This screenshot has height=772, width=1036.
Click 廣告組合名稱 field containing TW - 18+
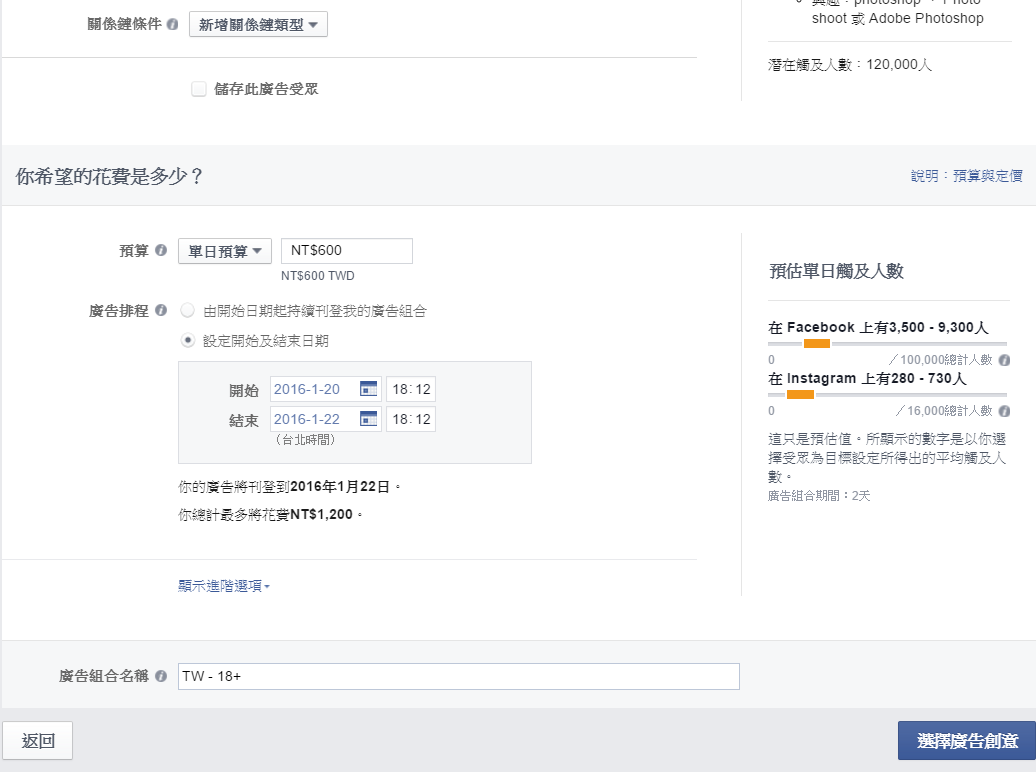tap(458, 677)
